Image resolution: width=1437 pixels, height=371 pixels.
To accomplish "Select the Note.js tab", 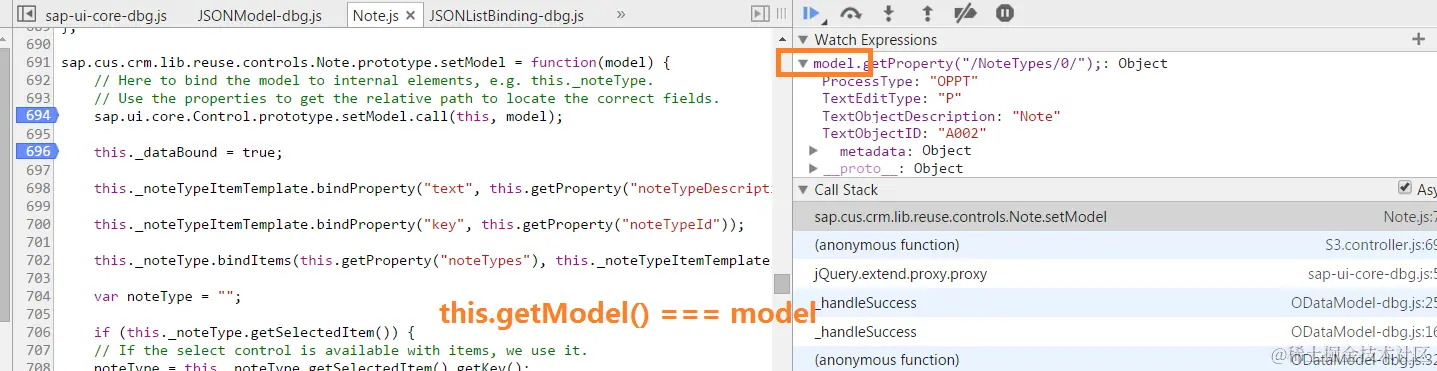I will click(375, 15).
